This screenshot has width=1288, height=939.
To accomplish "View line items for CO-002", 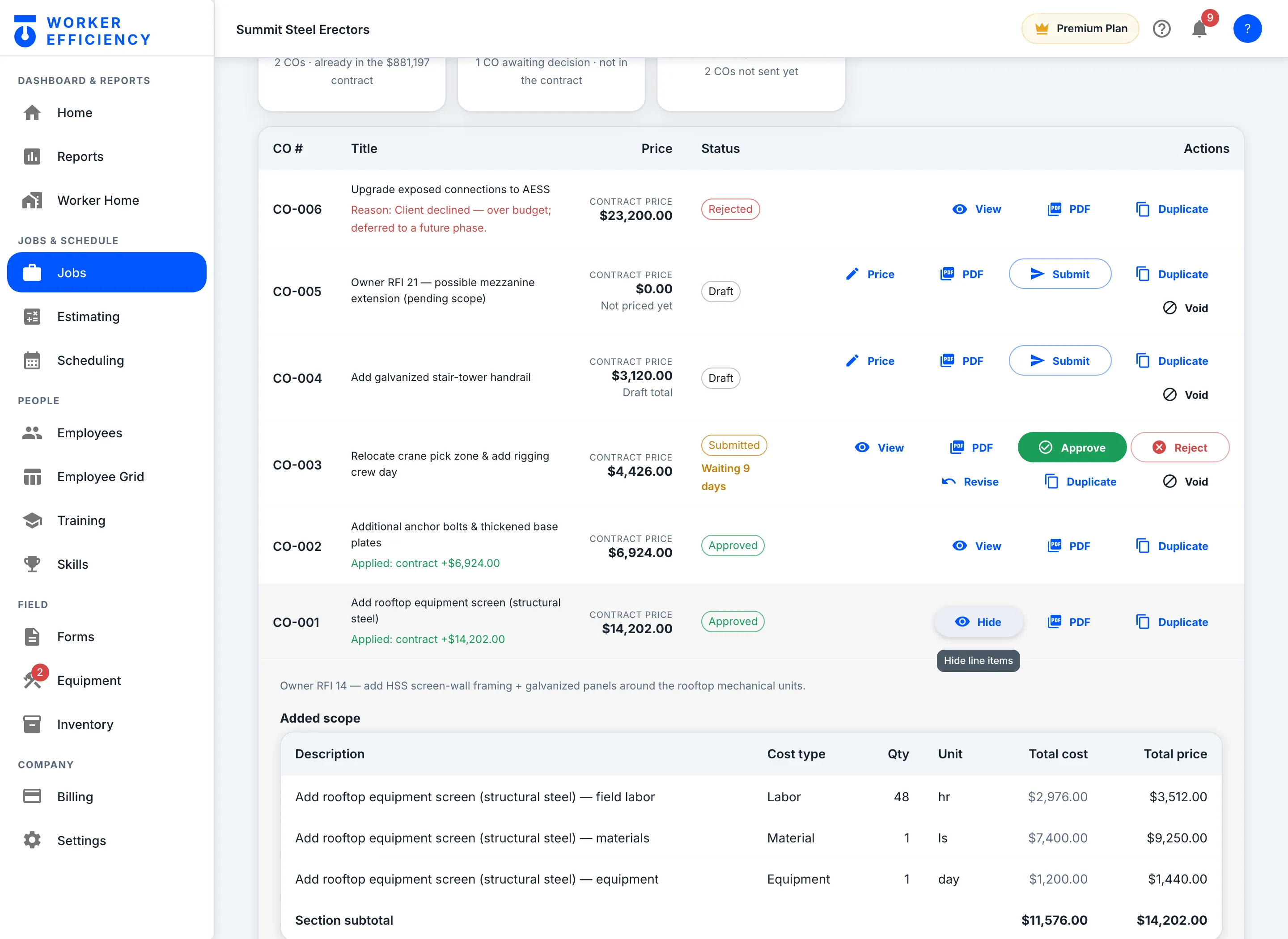I will [x=977, y=546].
